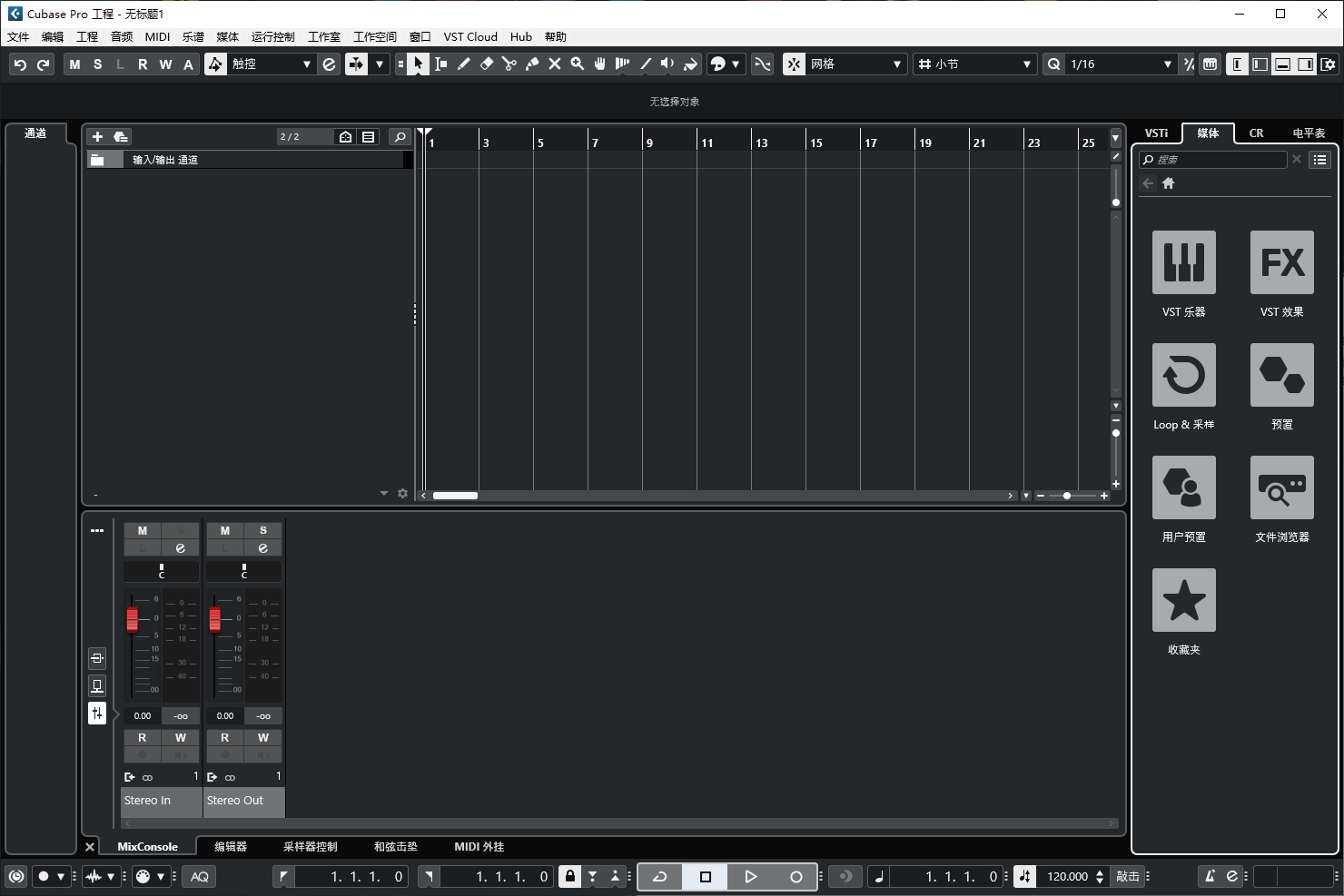Select the Mute X tool
Viewport: 1344px width, 896px height.
554,64
